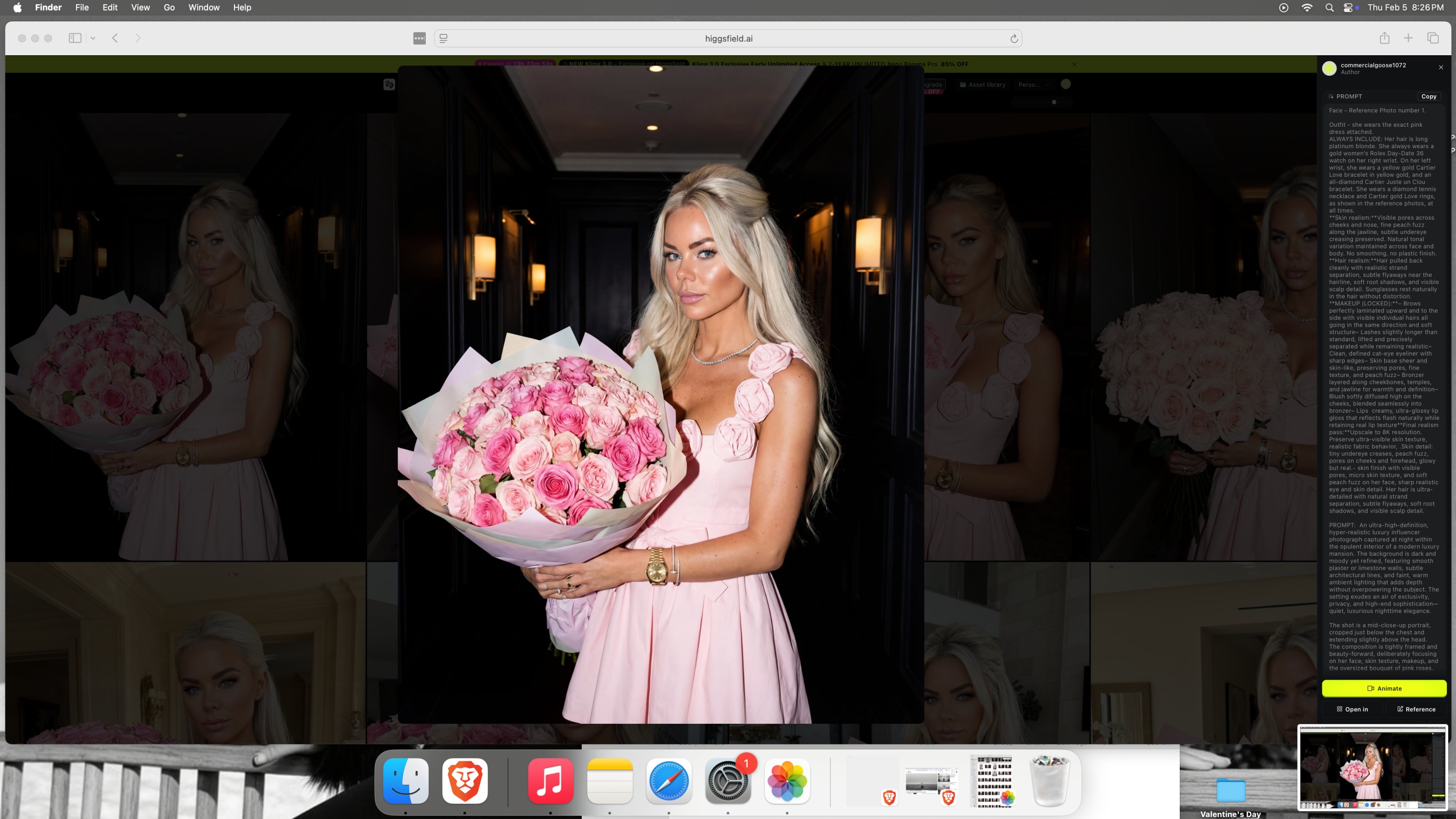Expand the sidebar tab group dropdown

pos(93,38)
